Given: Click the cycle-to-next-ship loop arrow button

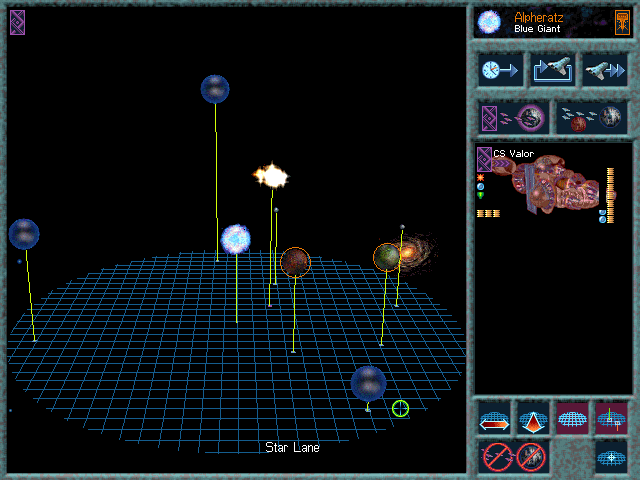Looking at the screenshot, I should pyautogui.click(x=552, y=70).
